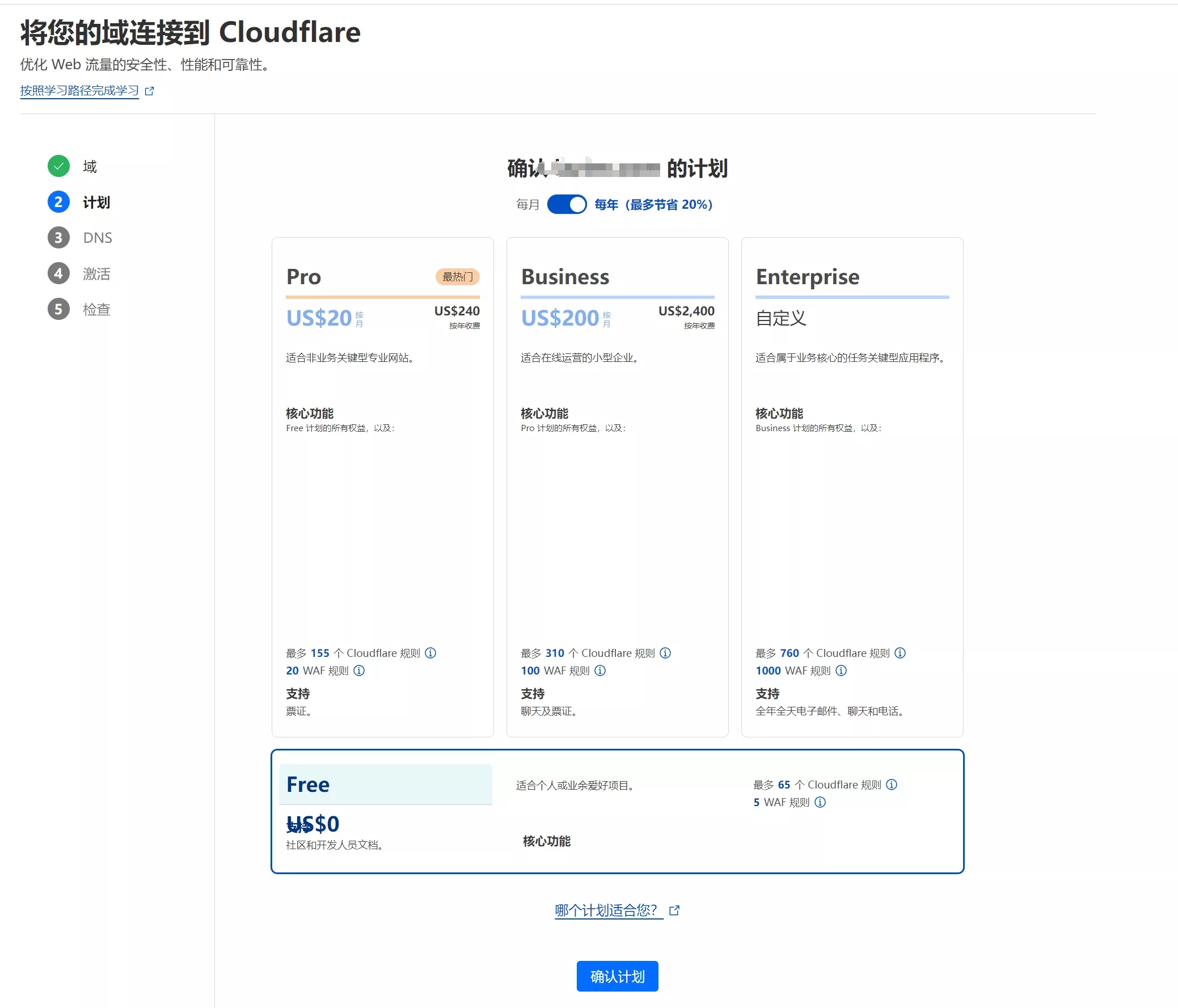Open the info tooltip for Pro's 155 Cloudflare rules
This screenshot has width=1178, height=1008.
(430, 653)
